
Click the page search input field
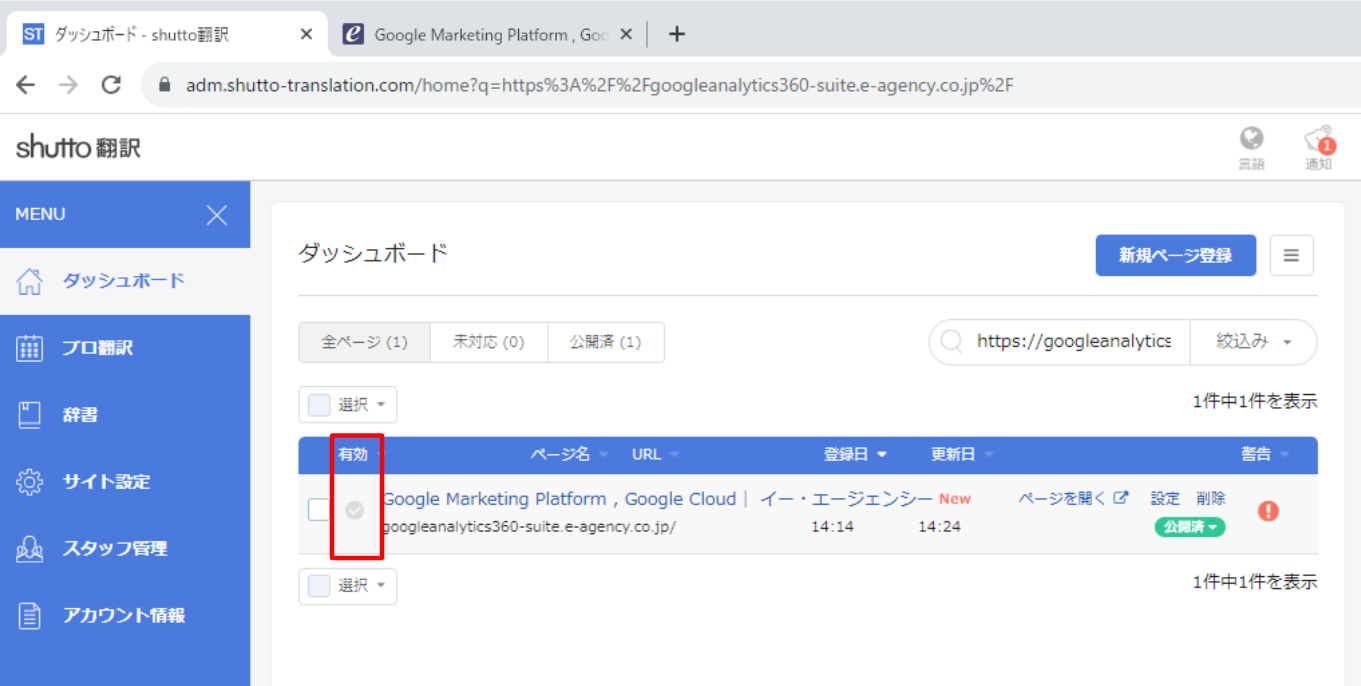[x=1074, y=342]
